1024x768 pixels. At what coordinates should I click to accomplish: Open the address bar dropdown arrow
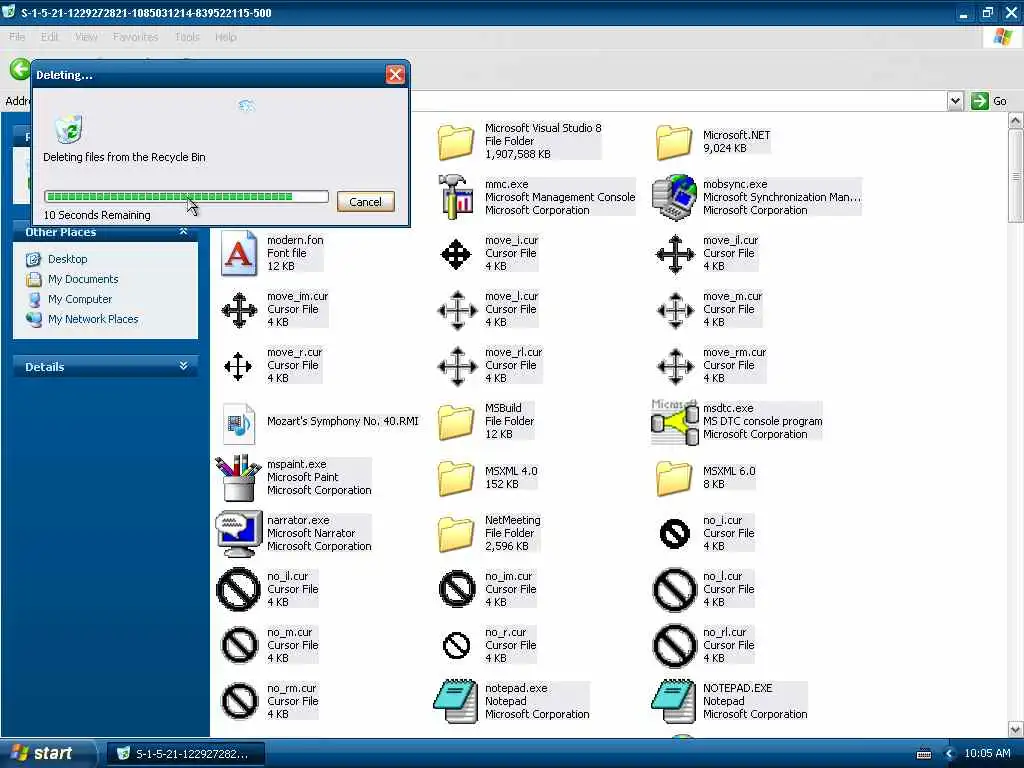pyautogui.click(x=955, y=101)
